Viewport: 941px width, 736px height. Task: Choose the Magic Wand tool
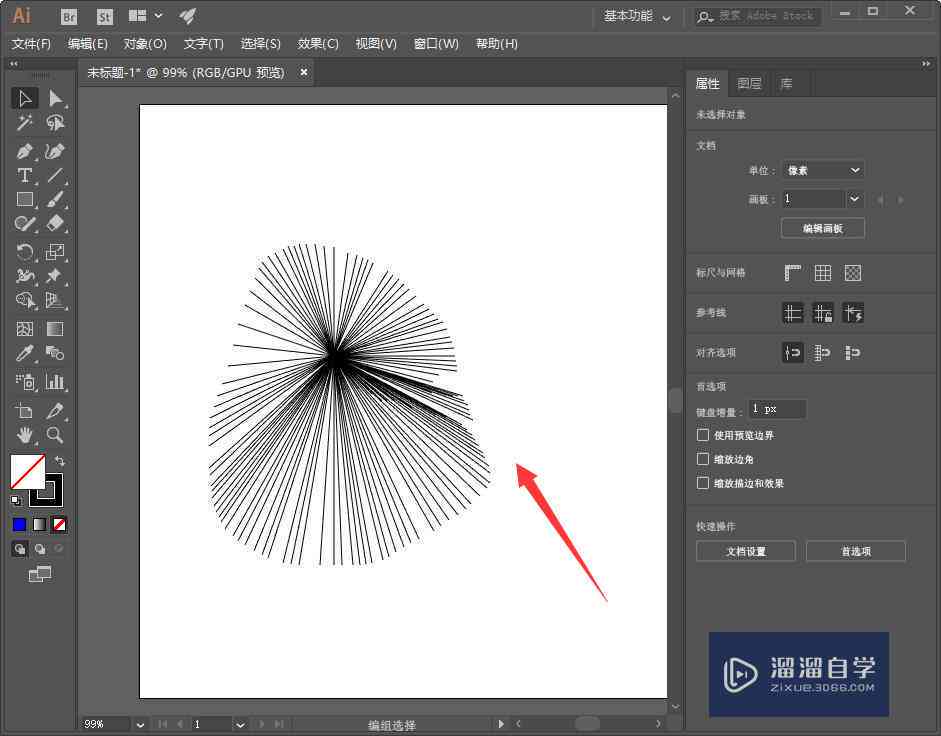click(25, 123)
